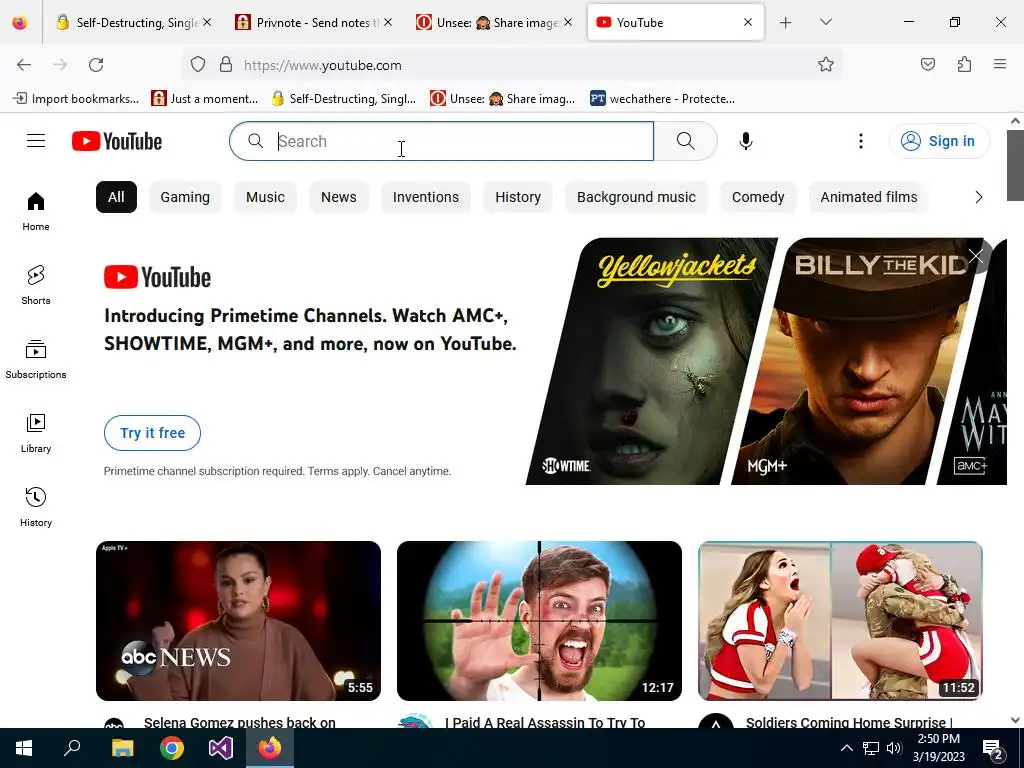Image resolution: width=1024 pixels, height=768 pixels.
Task: Open History in the sidebar
Action: 36,507
